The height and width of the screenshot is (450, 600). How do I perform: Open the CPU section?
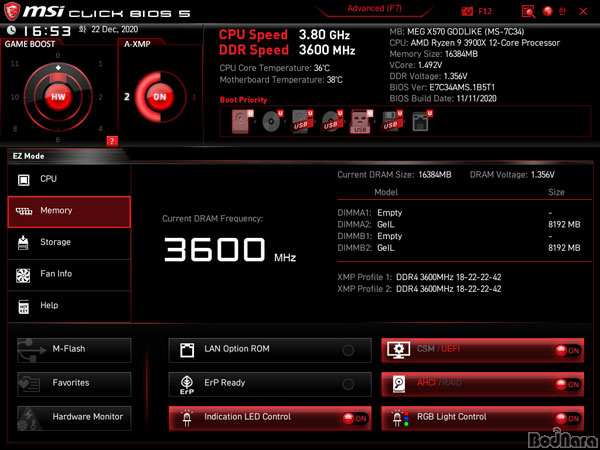tap(69, 179)
